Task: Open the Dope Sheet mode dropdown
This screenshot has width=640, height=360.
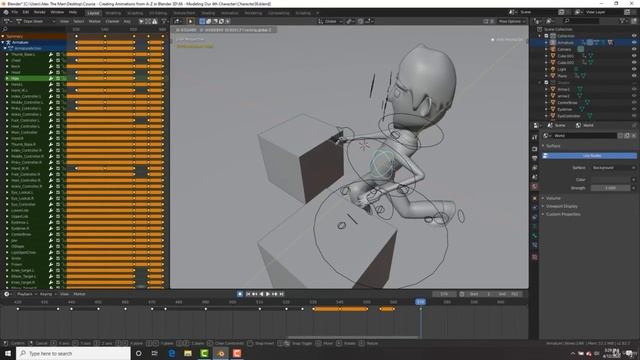Action: (36, 21)
